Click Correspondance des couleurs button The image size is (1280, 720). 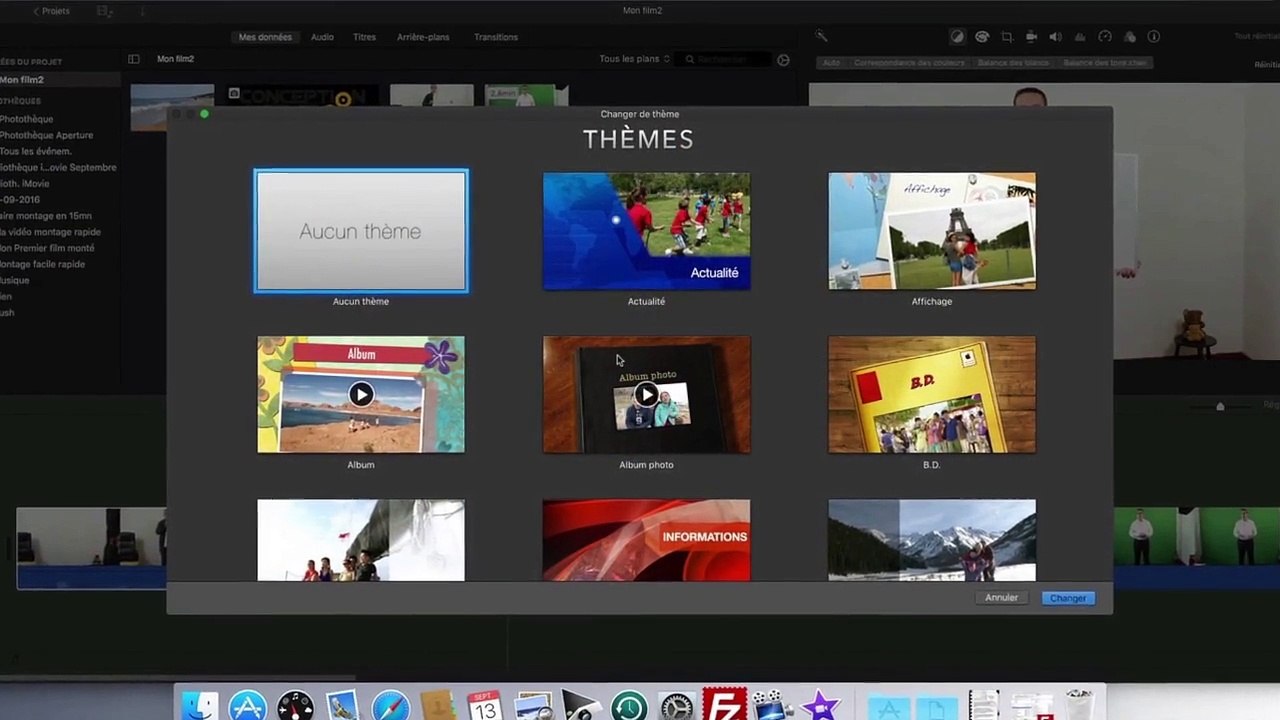909,63
